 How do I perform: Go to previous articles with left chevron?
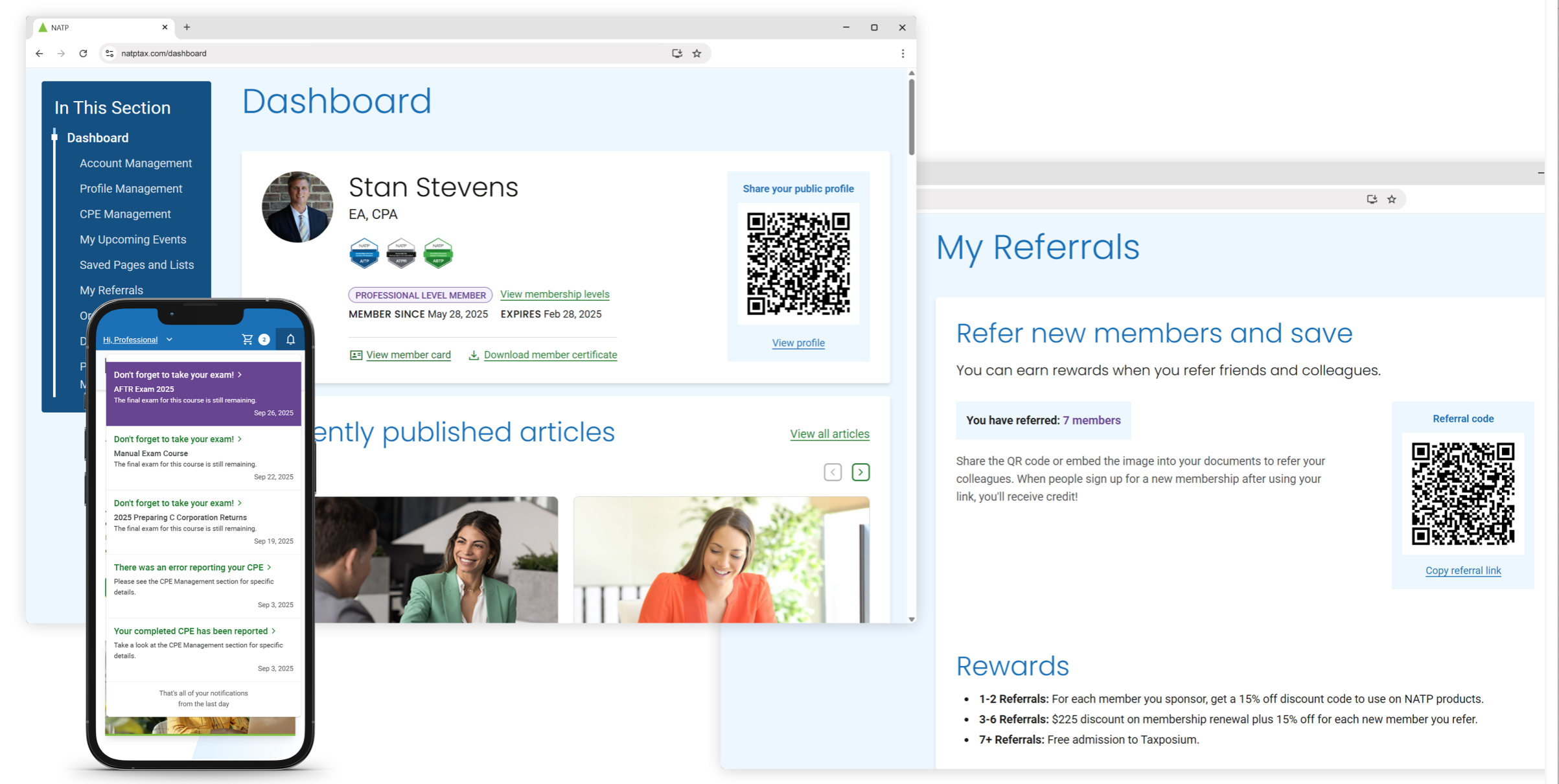tap(833, 472)
